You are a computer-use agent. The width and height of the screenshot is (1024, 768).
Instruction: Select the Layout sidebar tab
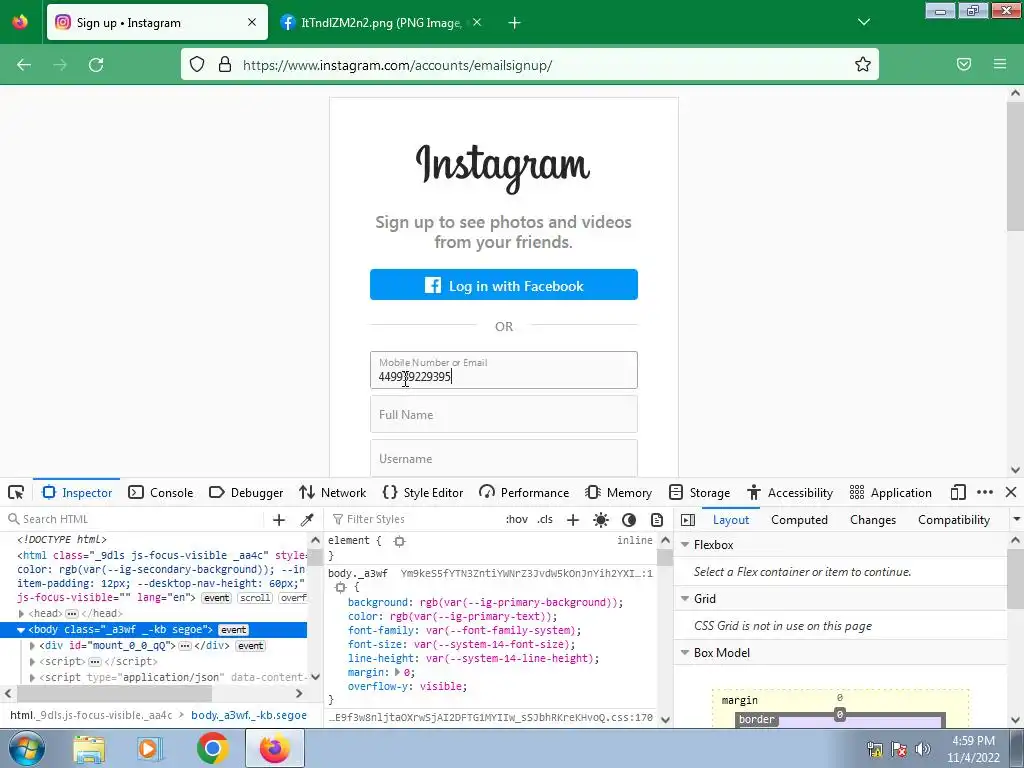[731, 520]
